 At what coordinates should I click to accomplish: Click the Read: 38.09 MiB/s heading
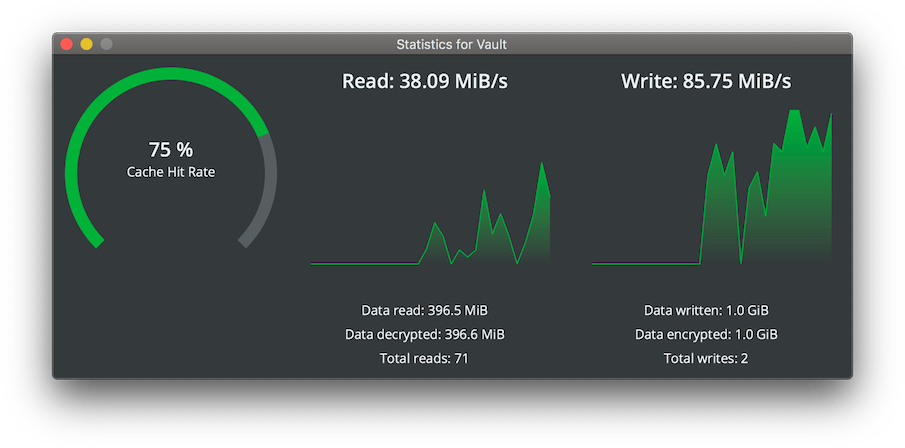click(425, 81)
